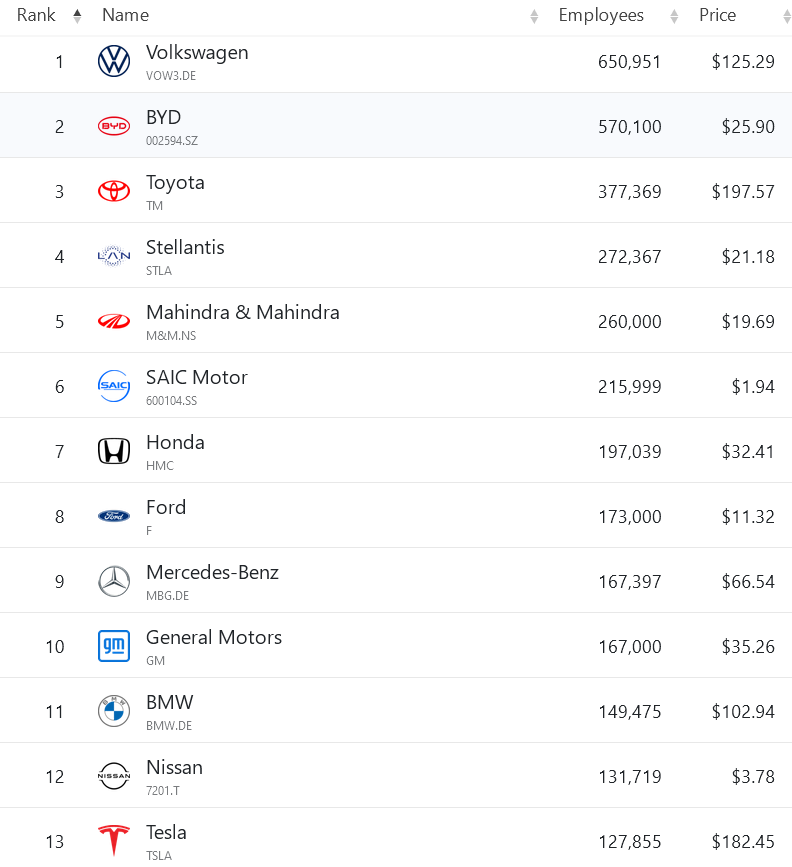The image size is (792, 867).
Task: Open the Nissan company name link
Action: 174,767
